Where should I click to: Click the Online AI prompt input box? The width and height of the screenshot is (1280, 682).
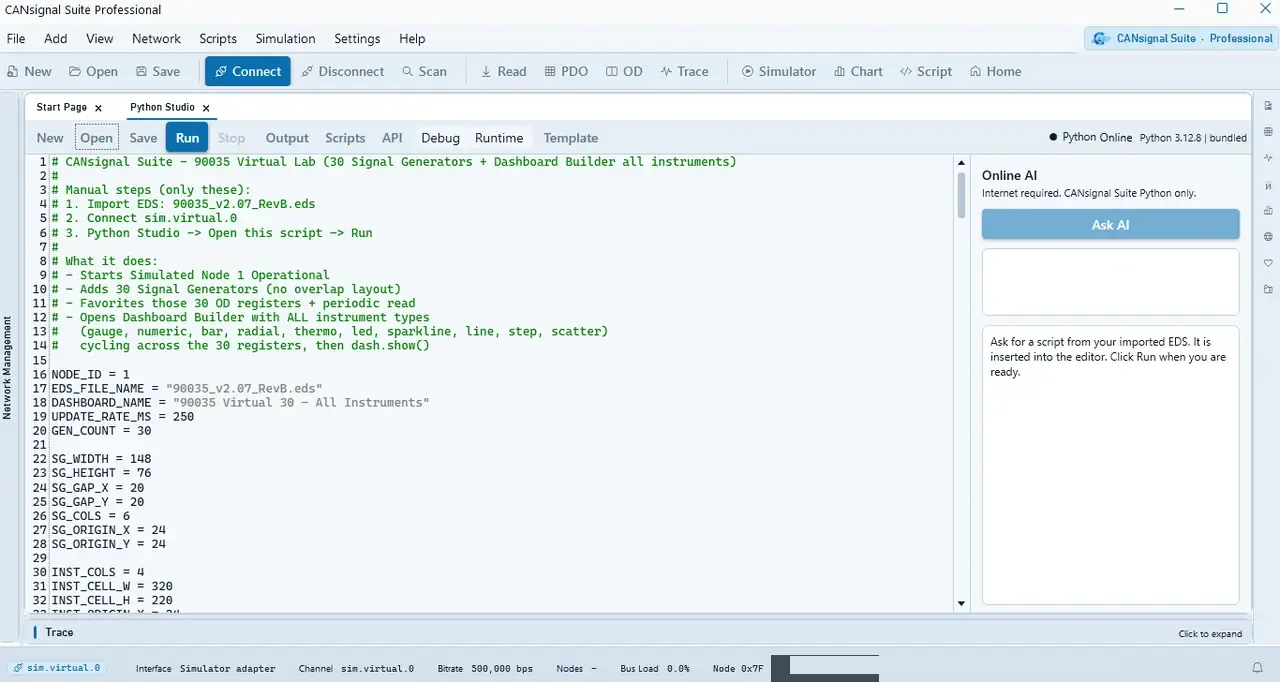tap(1110, 282)
